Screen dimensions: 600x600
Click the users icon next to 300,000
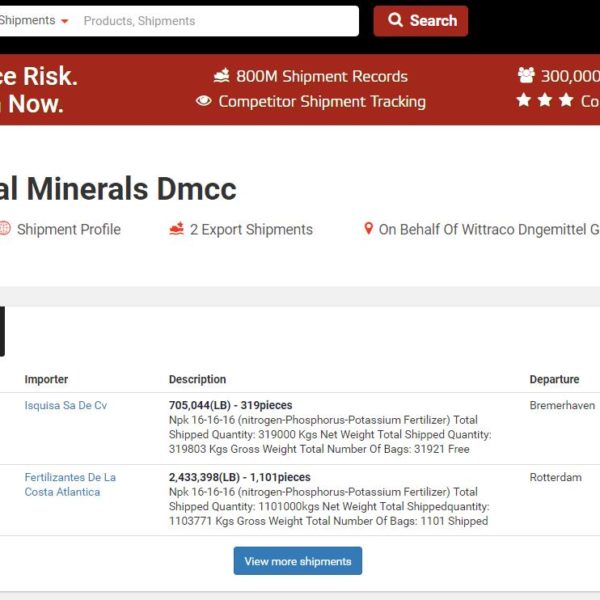526,76
